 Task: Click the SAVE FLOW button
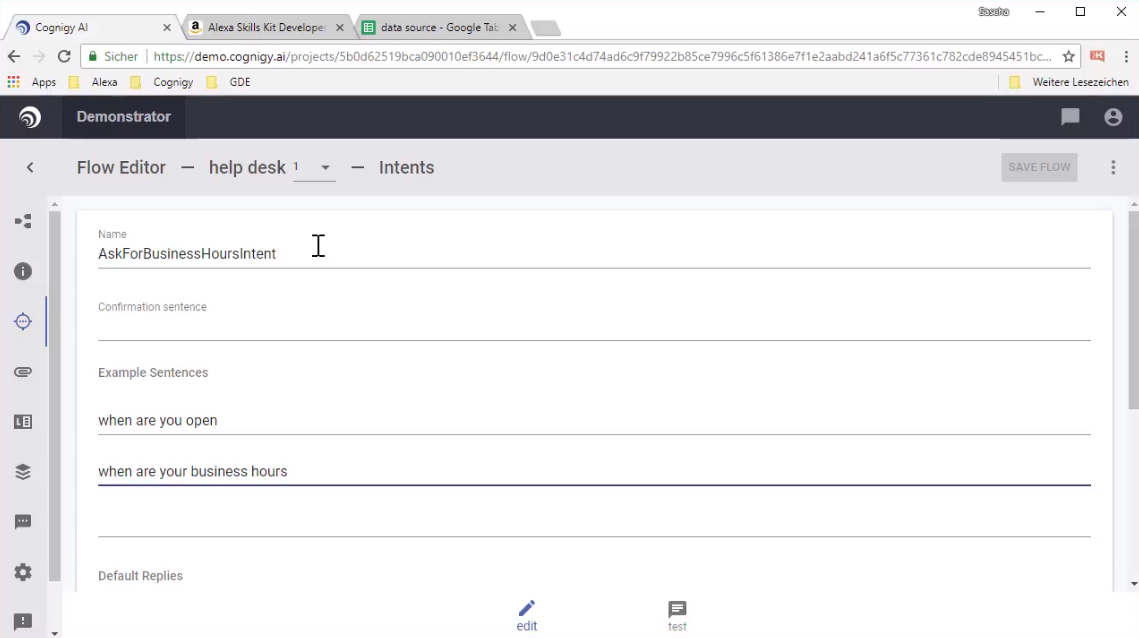click(1039, 168)
